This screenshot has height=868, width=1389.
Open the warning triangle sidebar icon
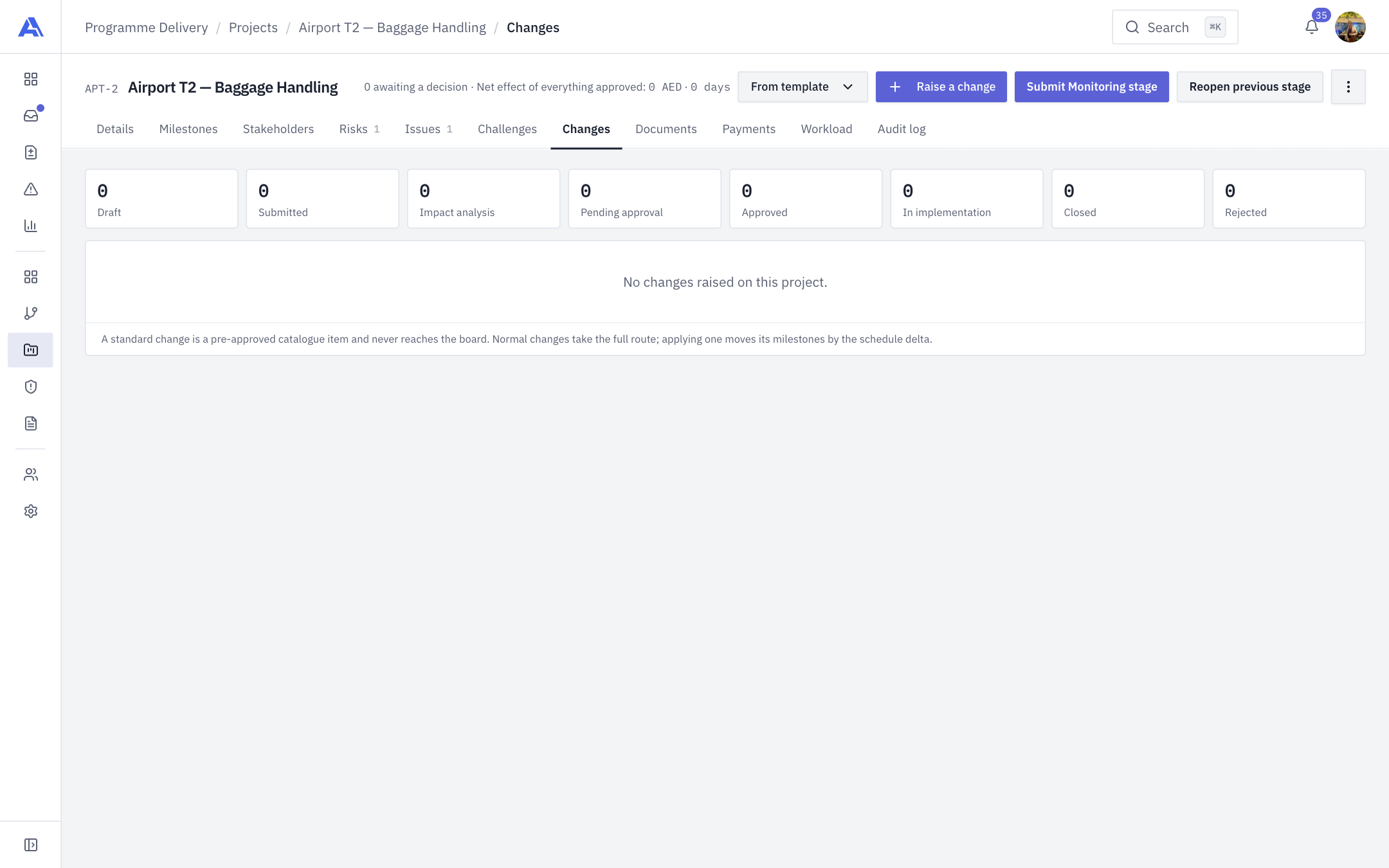click(x=30, y=189)
